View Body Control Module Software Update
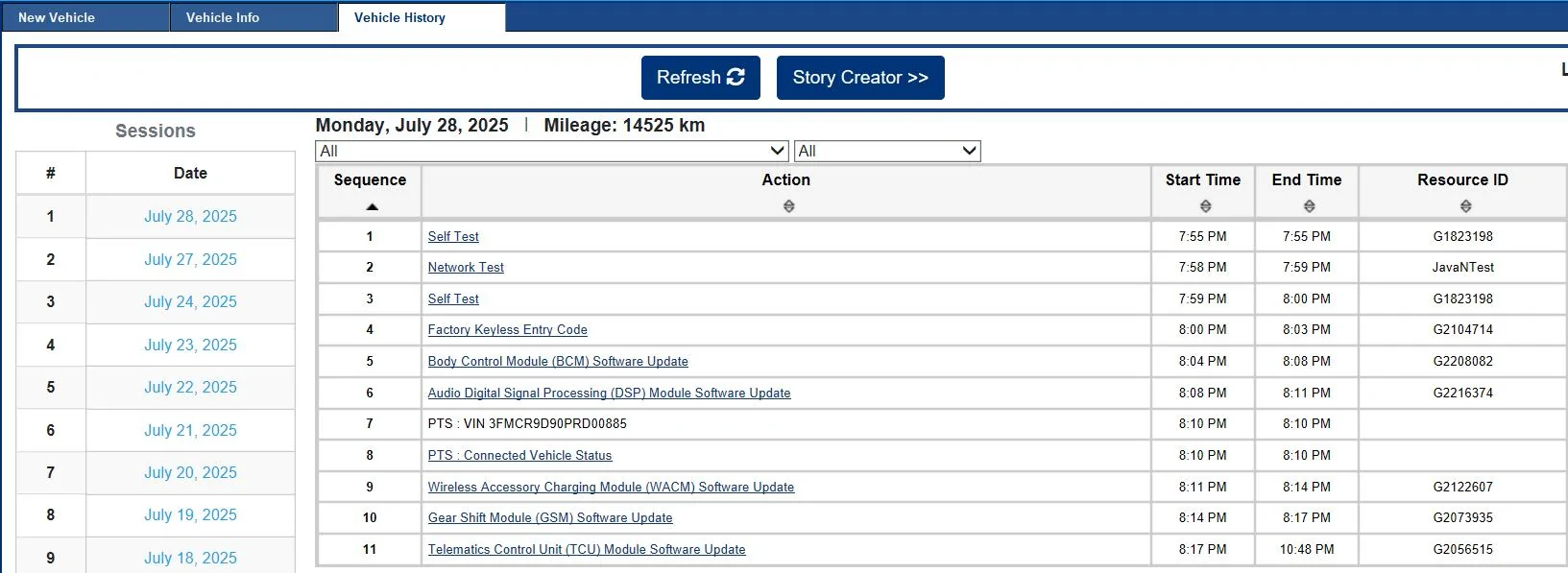1568x573 pixels. click(558, 362)
